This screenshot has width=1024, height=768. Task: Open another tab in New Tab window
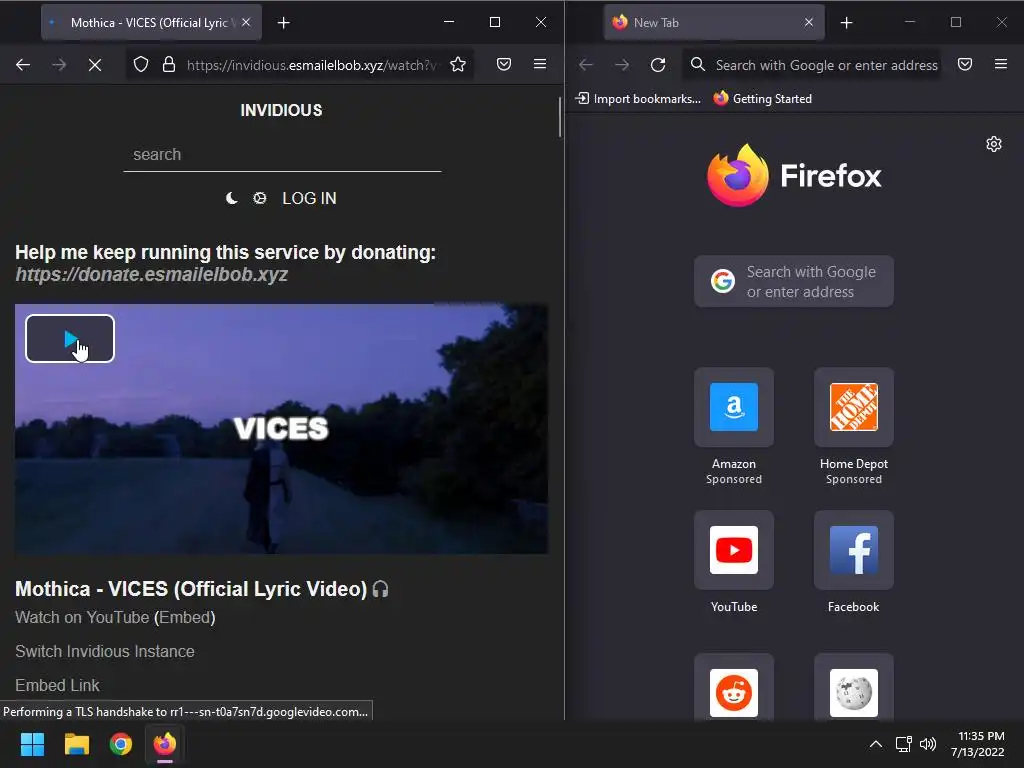tap(846, 23)
